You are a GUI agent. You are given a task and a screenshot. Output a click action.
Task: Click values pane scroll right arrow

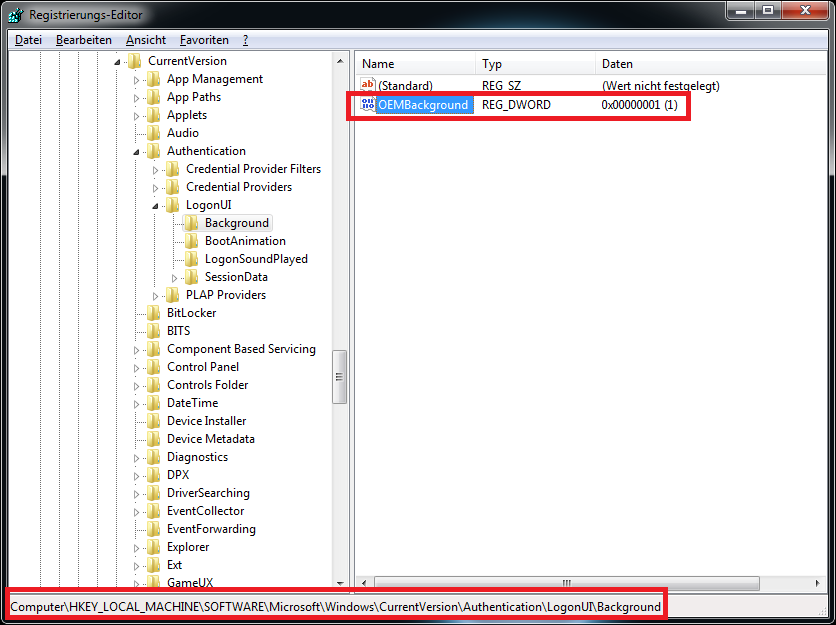pos(817,583)
